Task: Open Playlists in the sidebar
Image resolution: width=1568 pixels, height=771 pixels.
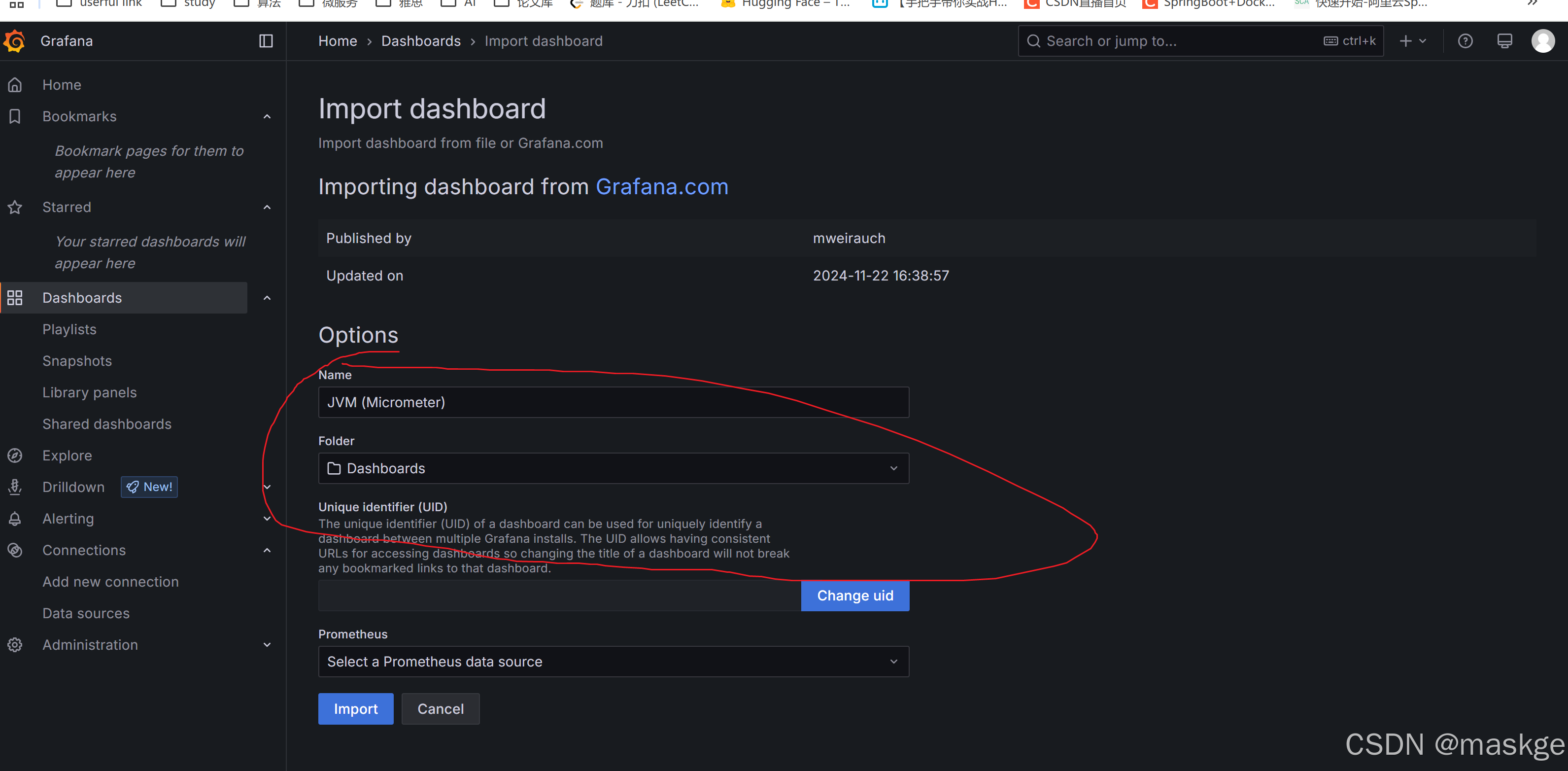Action: (69, 329)
